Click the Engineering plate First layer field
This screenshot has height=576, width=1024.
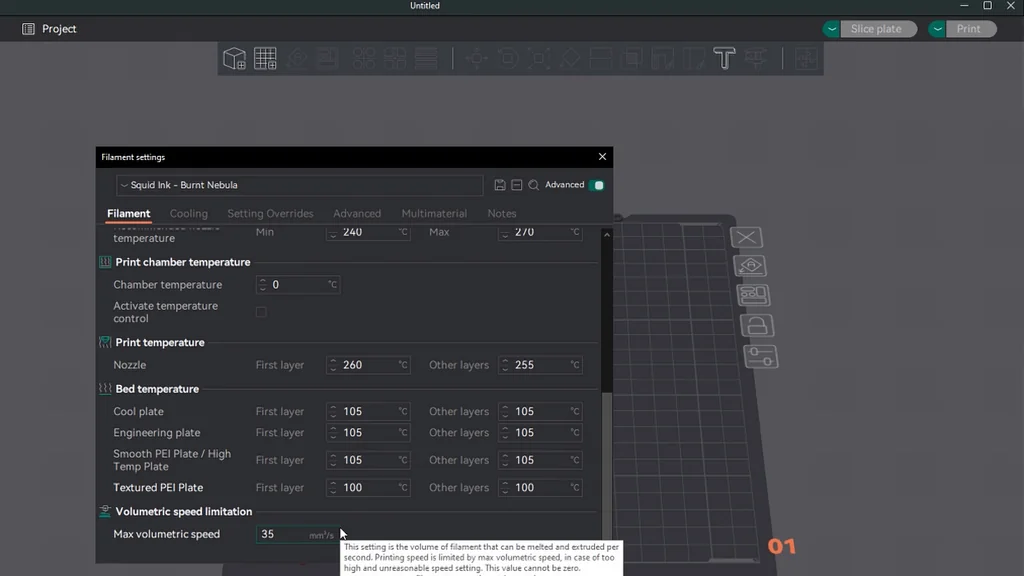tap(368, 432)
